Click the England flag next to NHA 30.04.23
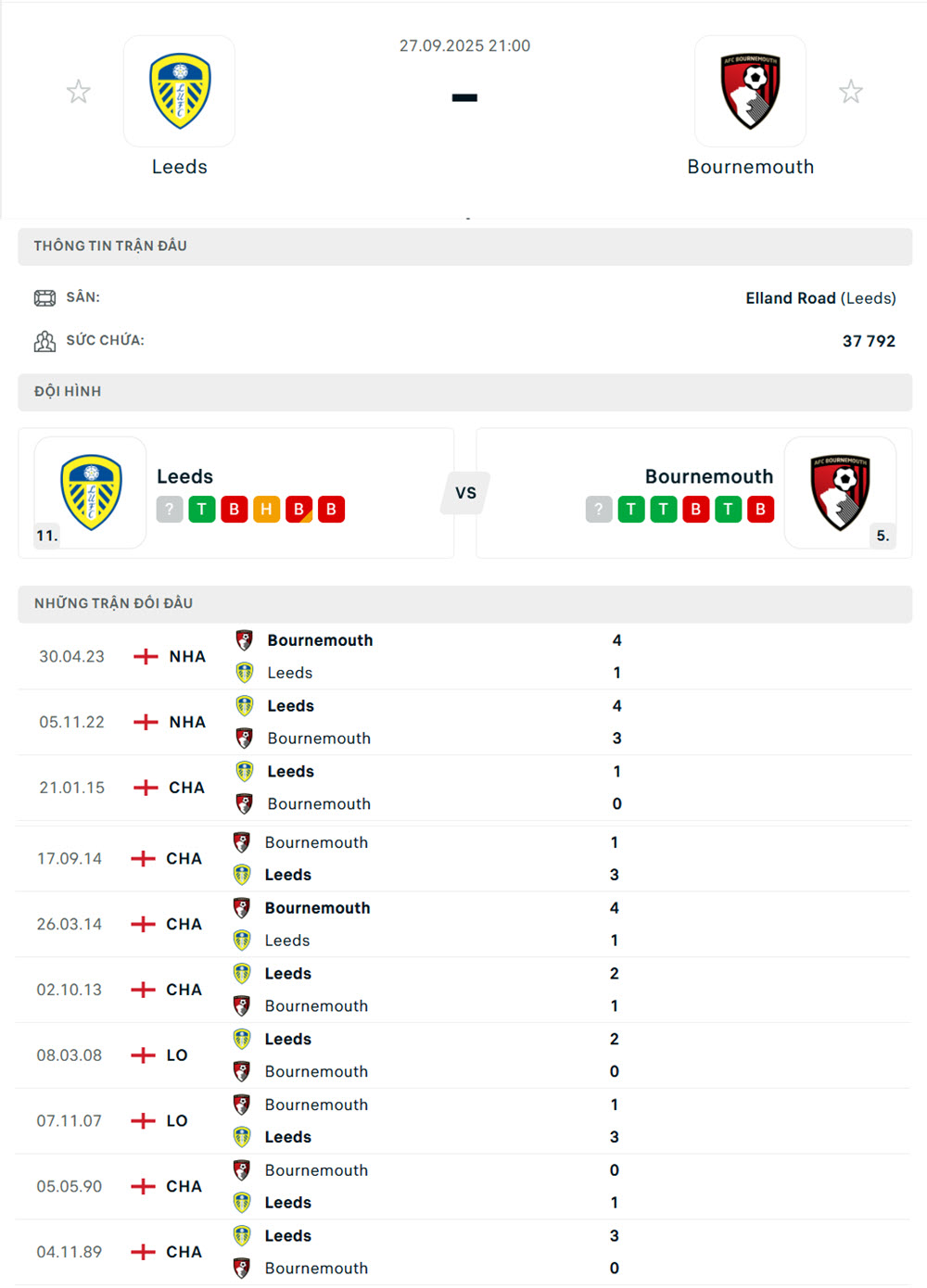This screenshot has height=1288, width=927. tap(145, 656)
